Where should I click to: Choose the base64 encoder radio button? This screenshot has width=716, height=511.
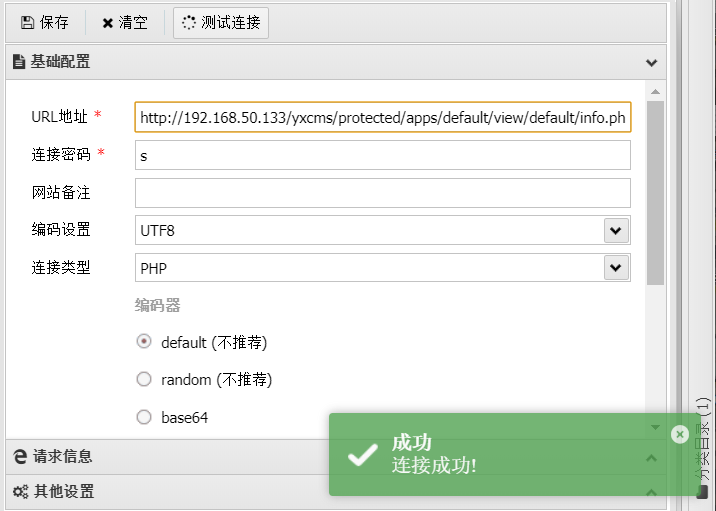[x=144, y=418]
